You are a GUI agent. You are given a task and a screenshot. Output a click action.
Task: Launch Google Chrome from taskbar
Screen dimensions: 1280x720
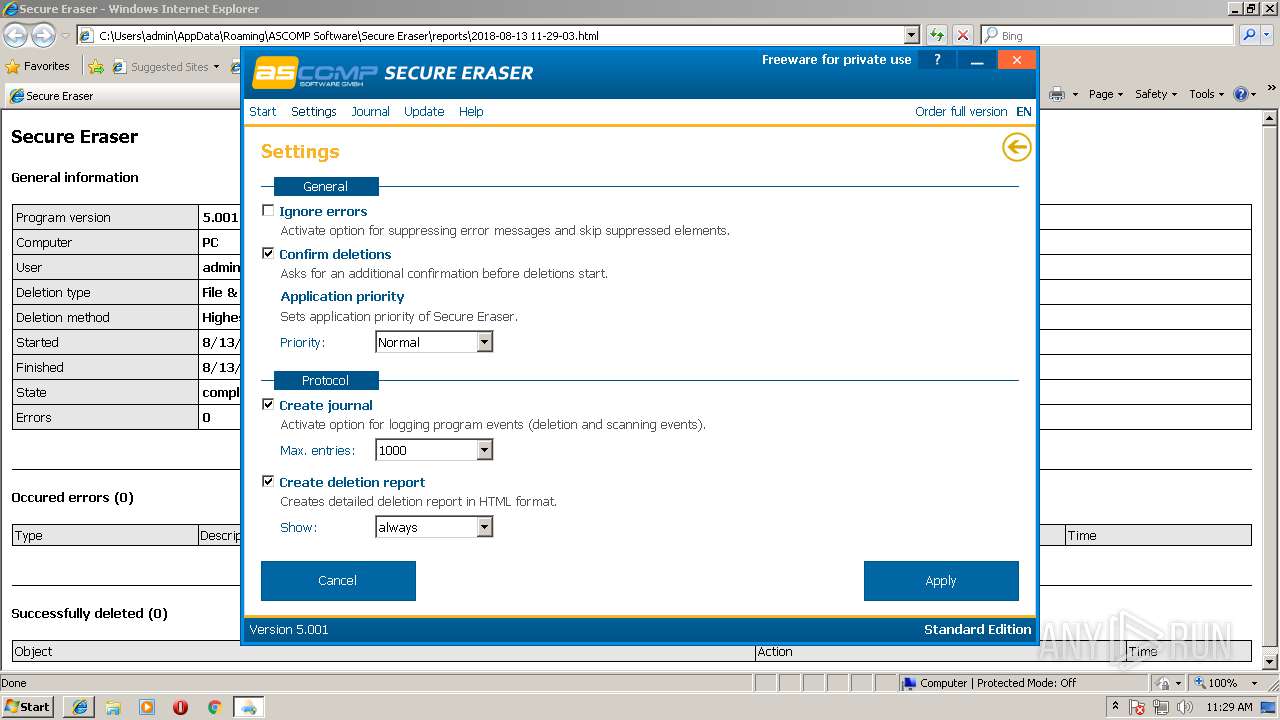tap(214, 707)
